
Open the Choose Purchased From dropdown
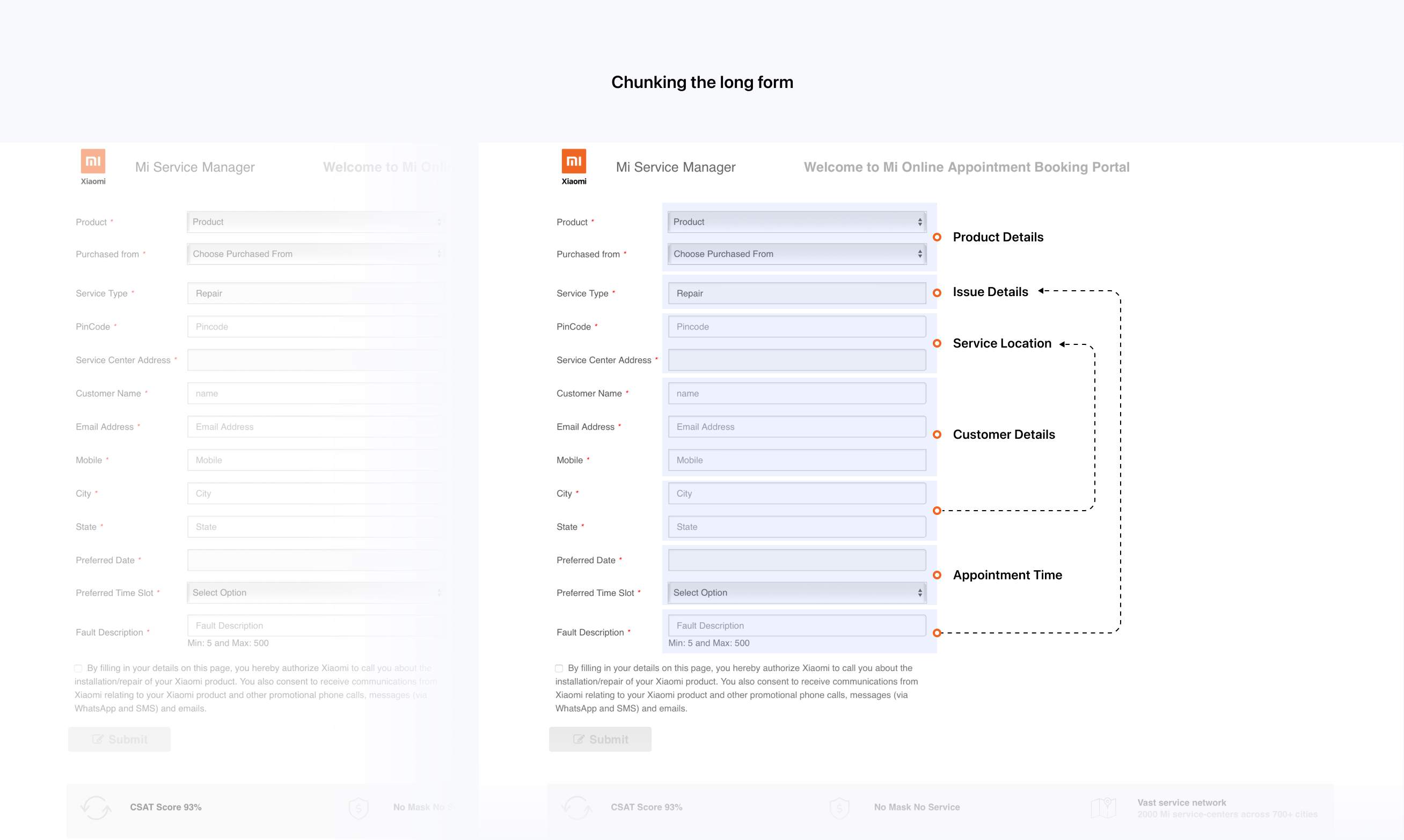tap(796, 254)
